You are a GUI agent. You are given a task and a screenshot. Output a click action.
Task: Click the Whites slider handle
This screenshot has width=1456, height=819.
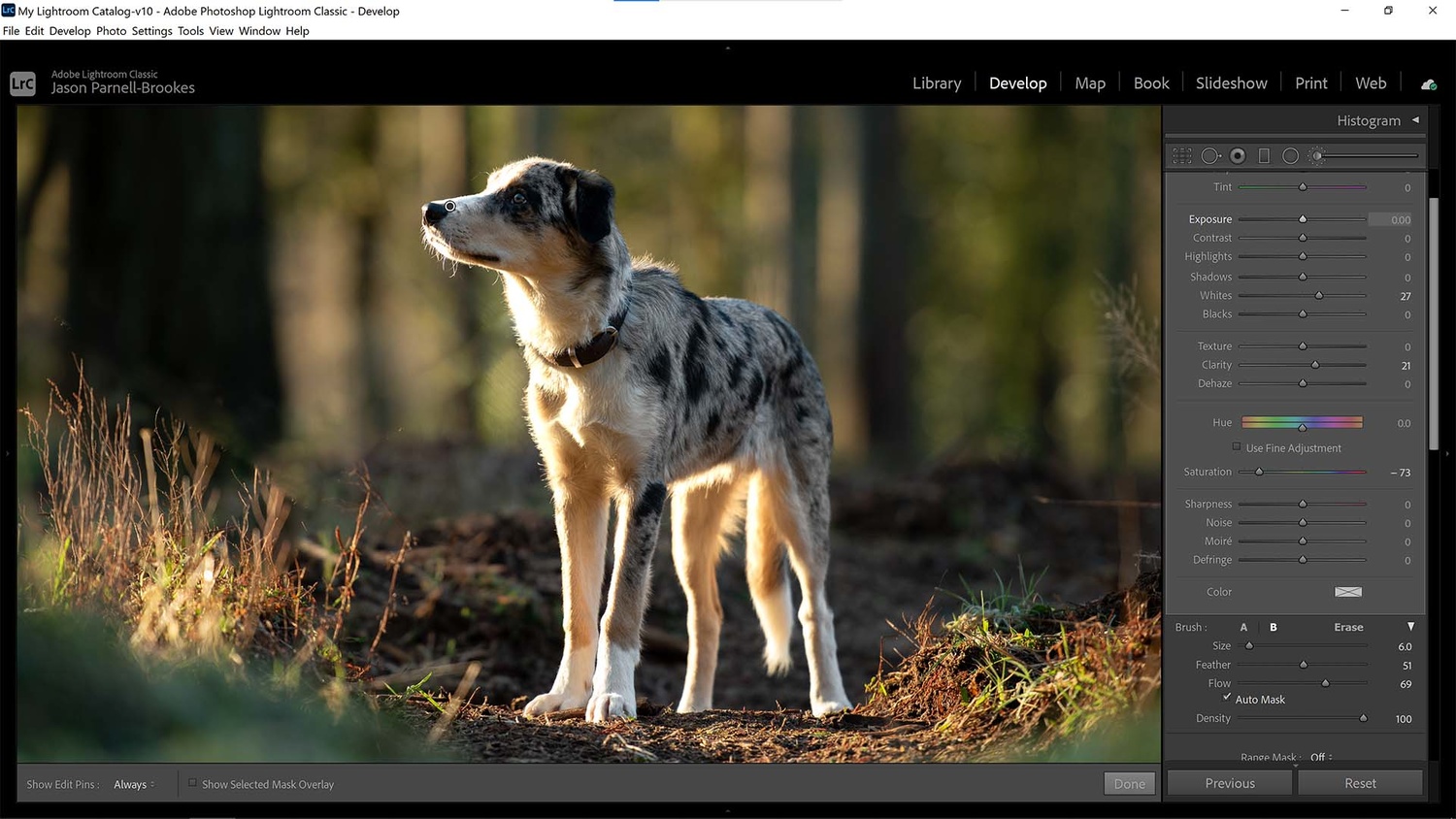click(x=1319, y=295)
